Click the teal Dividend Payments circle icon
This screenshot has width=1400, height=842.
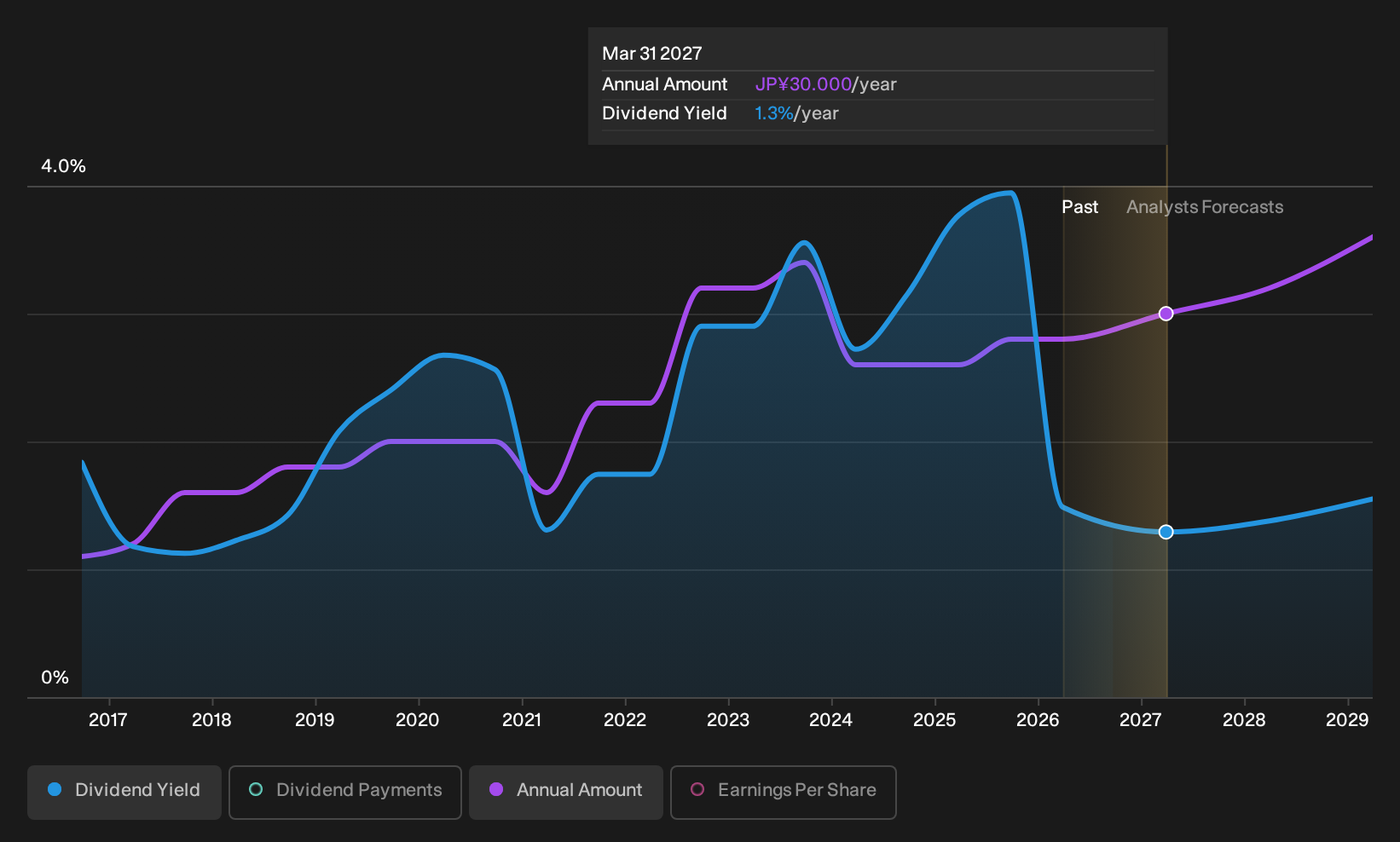(x=256, y=789)
